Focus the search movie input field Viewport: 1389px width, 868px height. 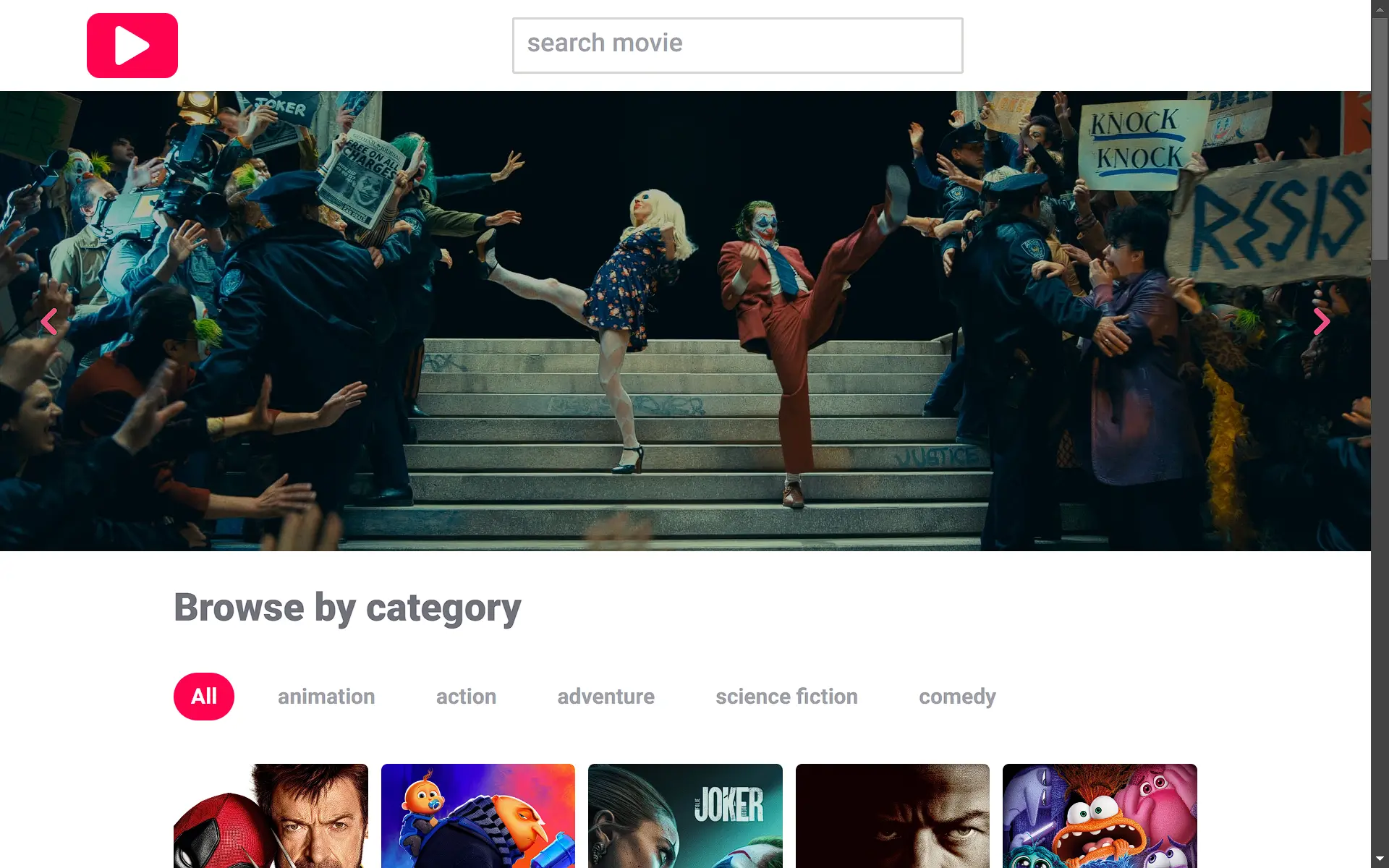click(737, 45)
